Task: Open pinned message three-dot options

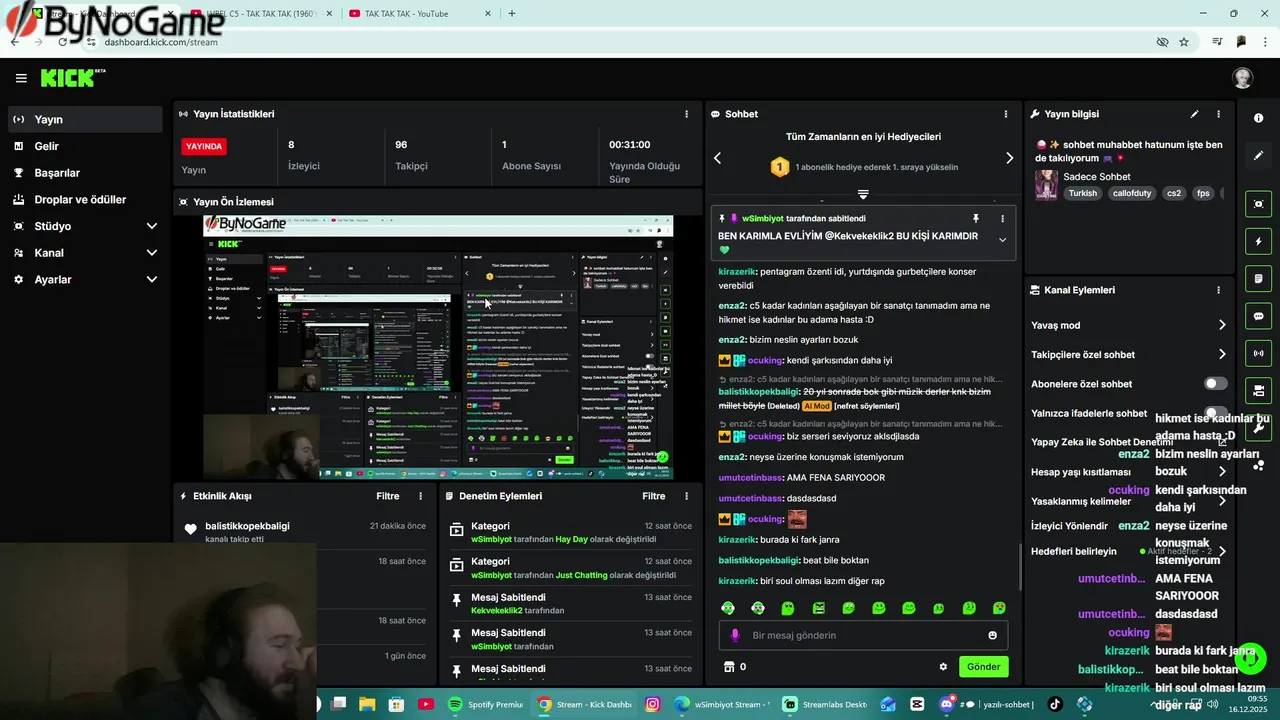Action: coord(1002,218)
